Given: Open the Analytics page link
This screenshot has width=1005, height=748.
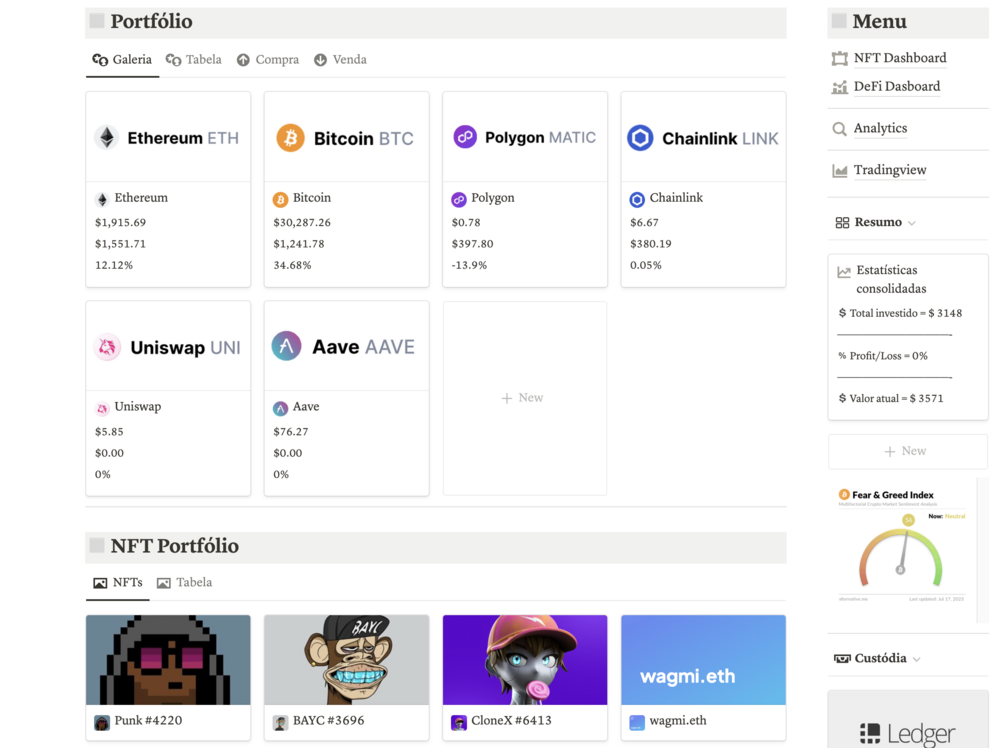Looking at the screenshot, I should 880,128.
